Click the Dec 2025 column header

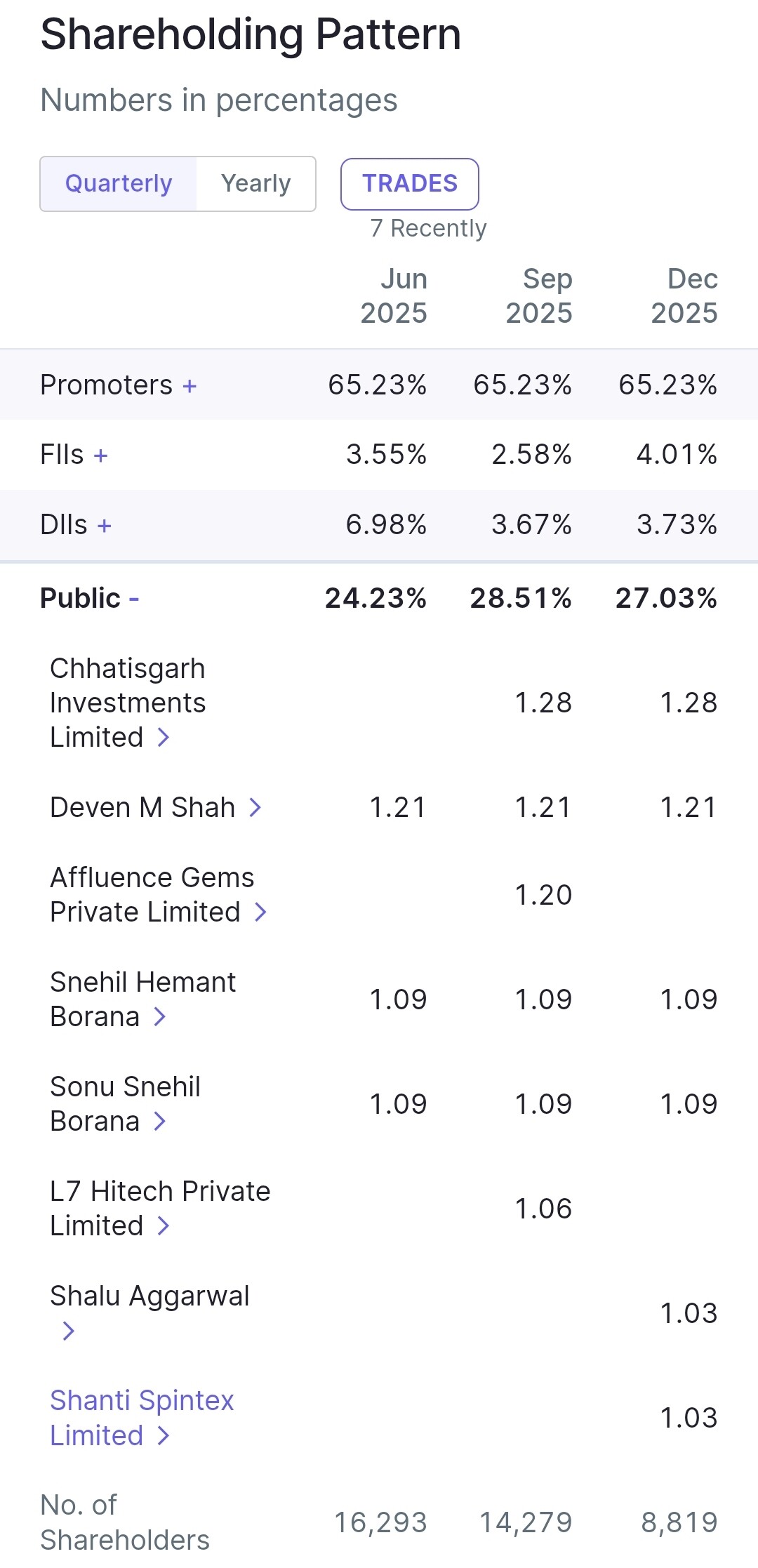coord(684,295)
